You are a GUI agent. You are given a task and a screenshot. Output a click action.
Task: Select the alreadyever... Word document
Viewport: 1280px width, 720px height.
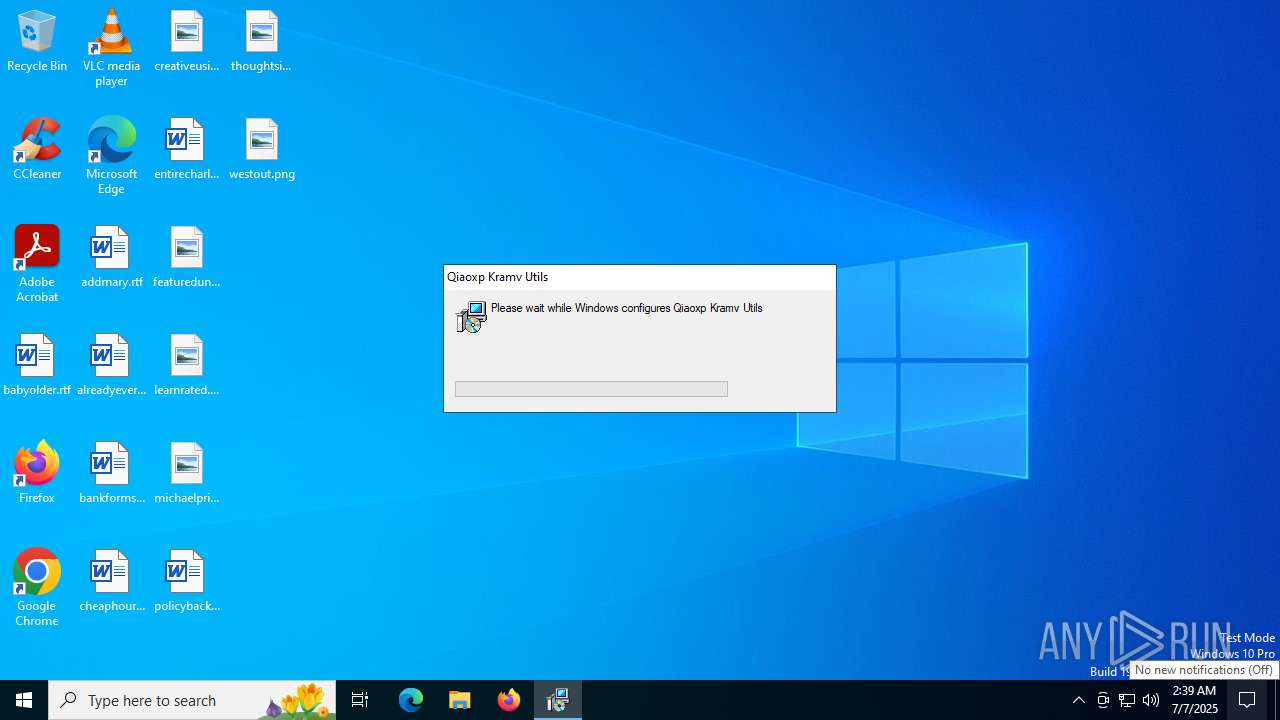tap(111, 366)
